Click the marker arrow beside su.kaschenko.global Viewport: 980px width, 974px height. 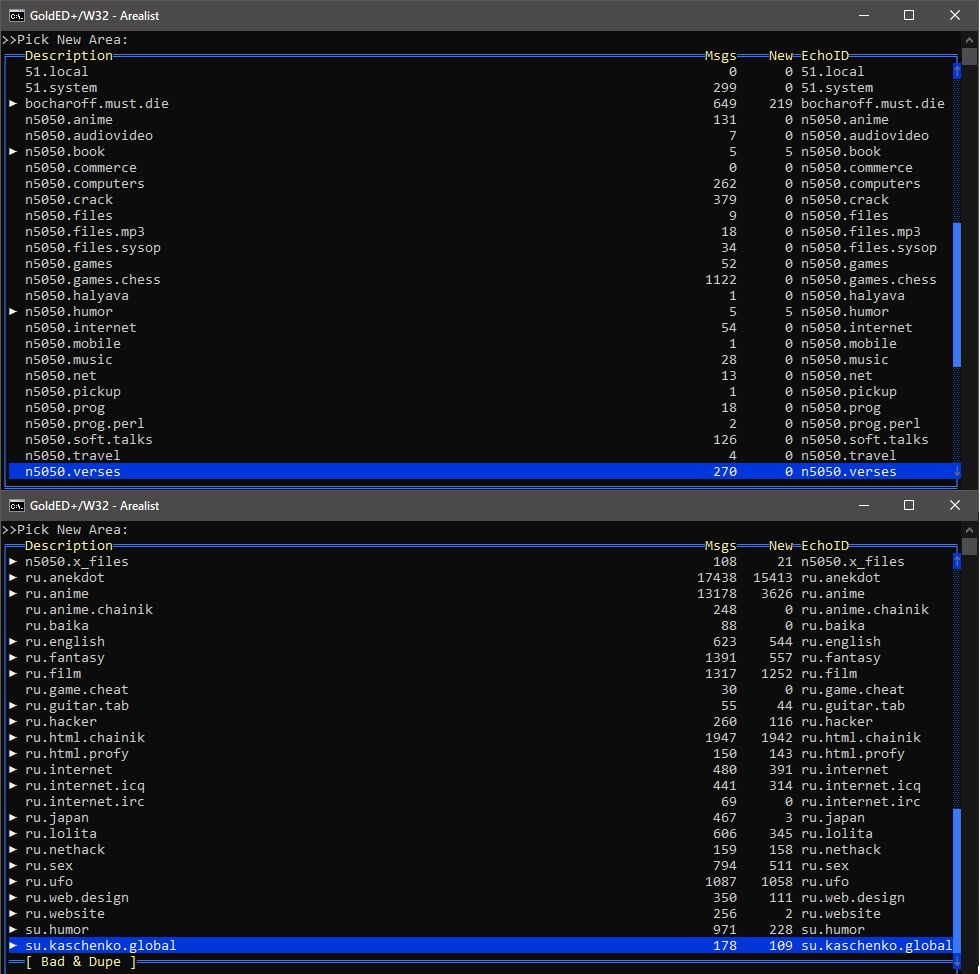point(12,946)
